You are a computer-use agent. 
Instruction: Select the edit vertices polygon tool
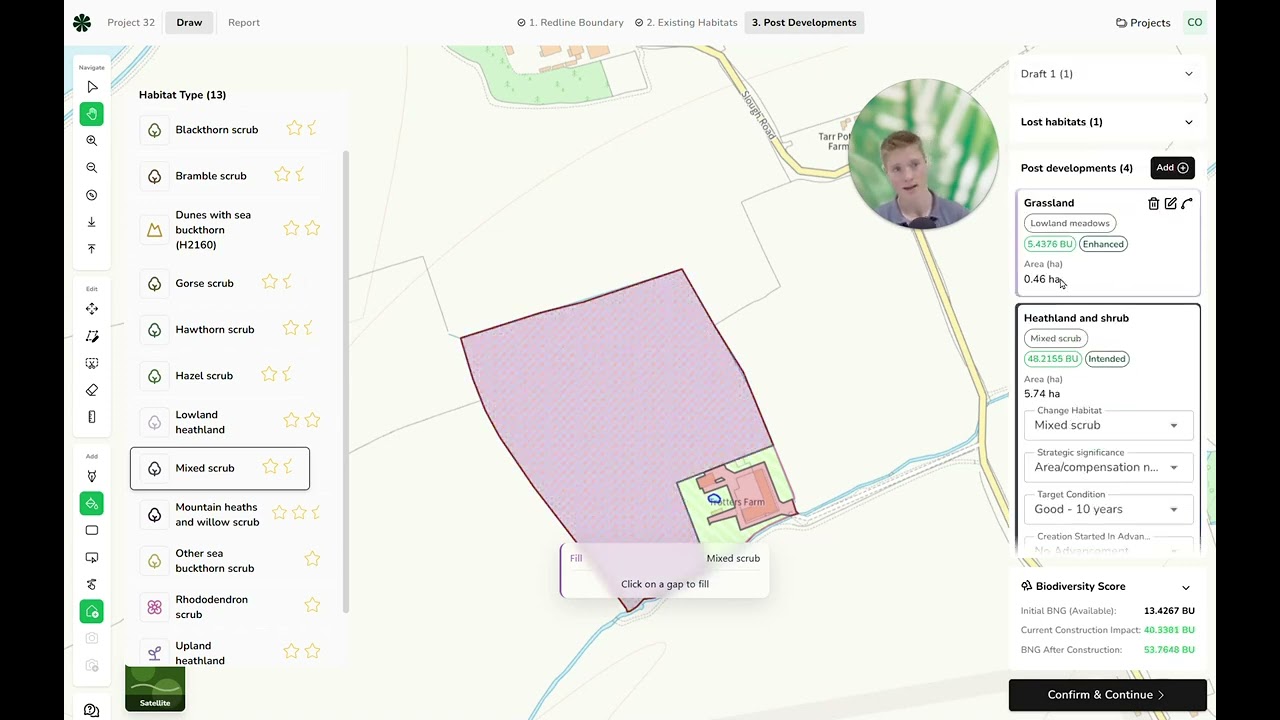point(92,336)
